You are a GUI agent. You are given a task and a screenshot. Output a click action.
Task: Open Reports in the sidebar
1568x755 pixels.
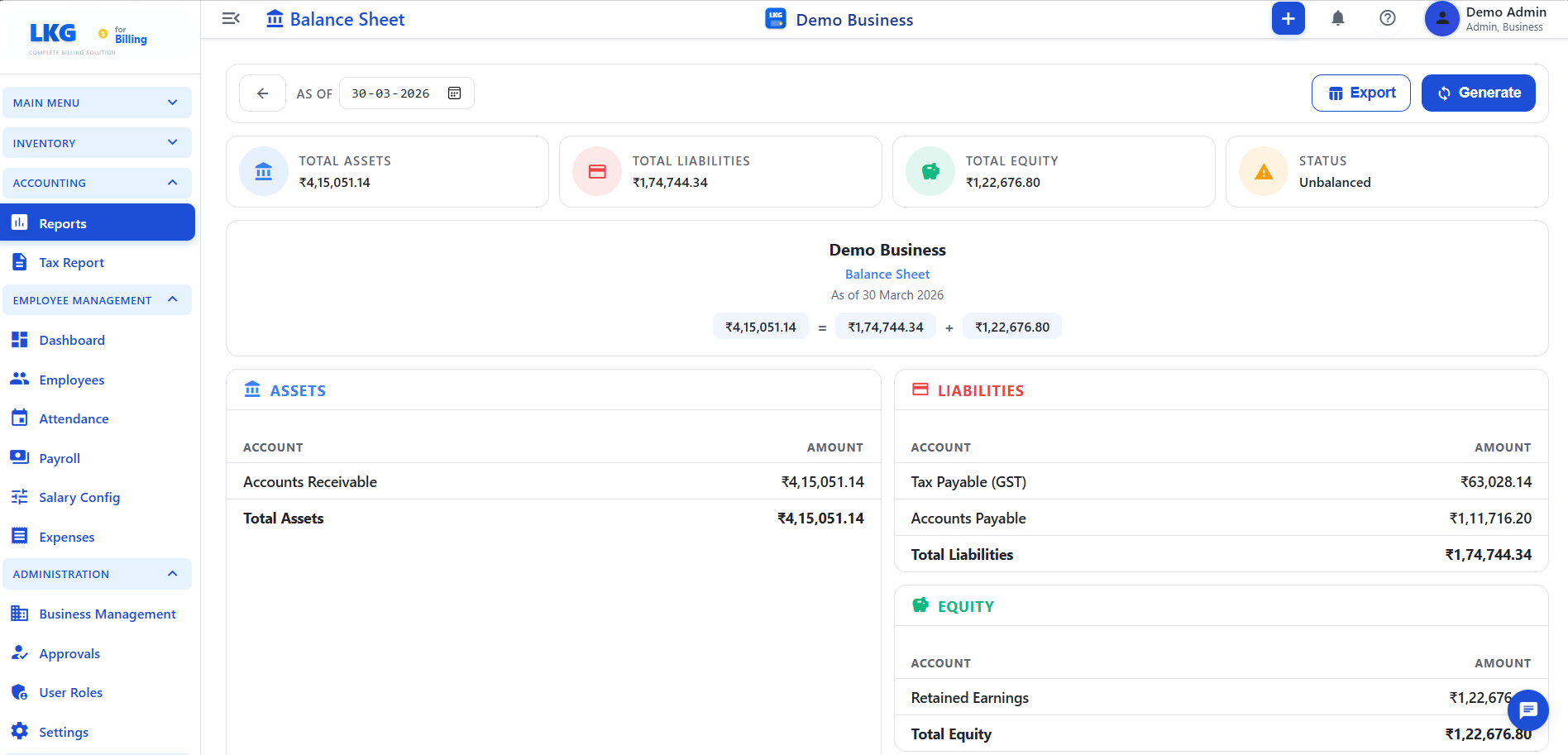98,222
